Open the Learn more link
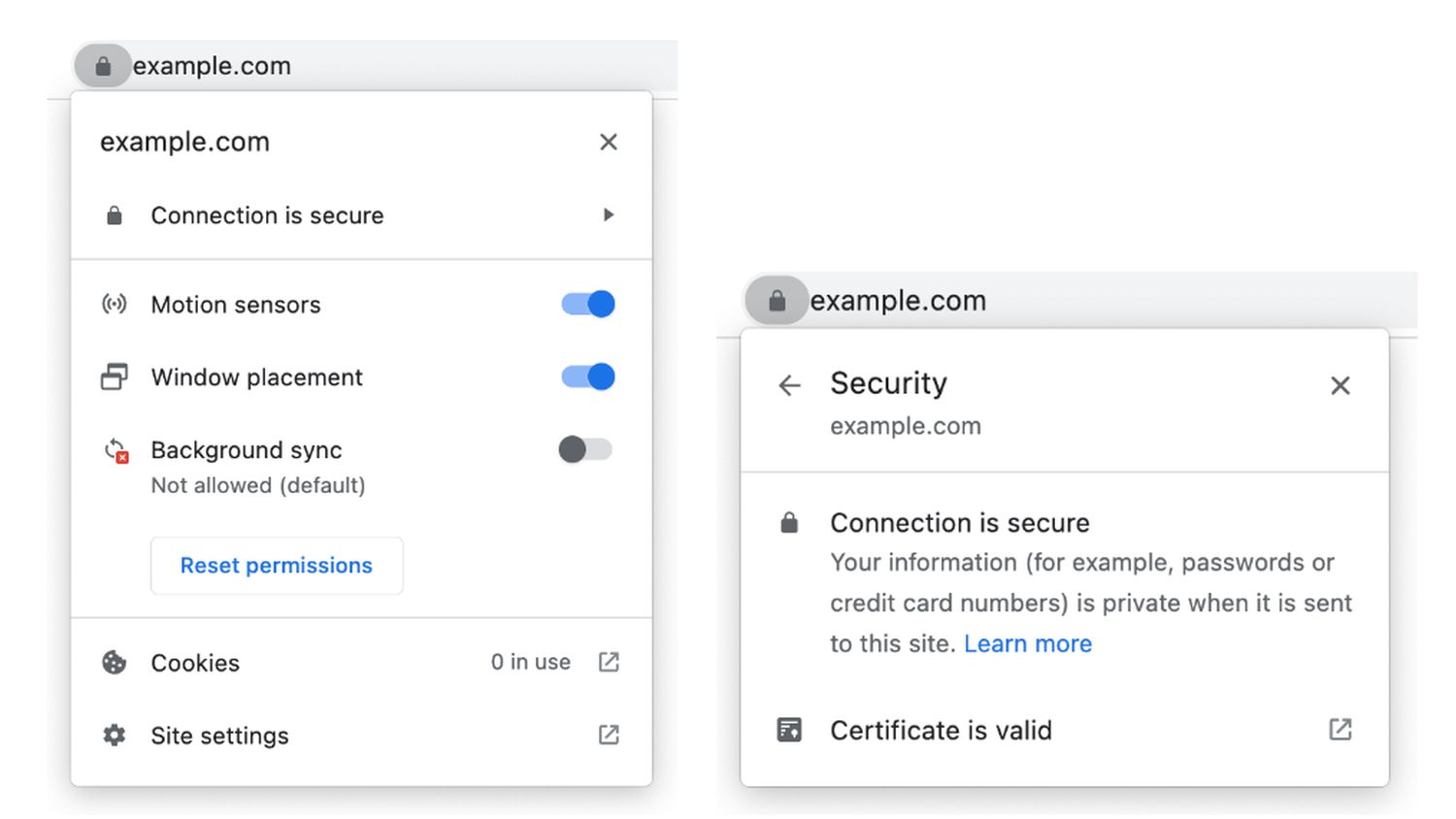Screen dimensions: 1456x819 click(x=1028, y=643)
